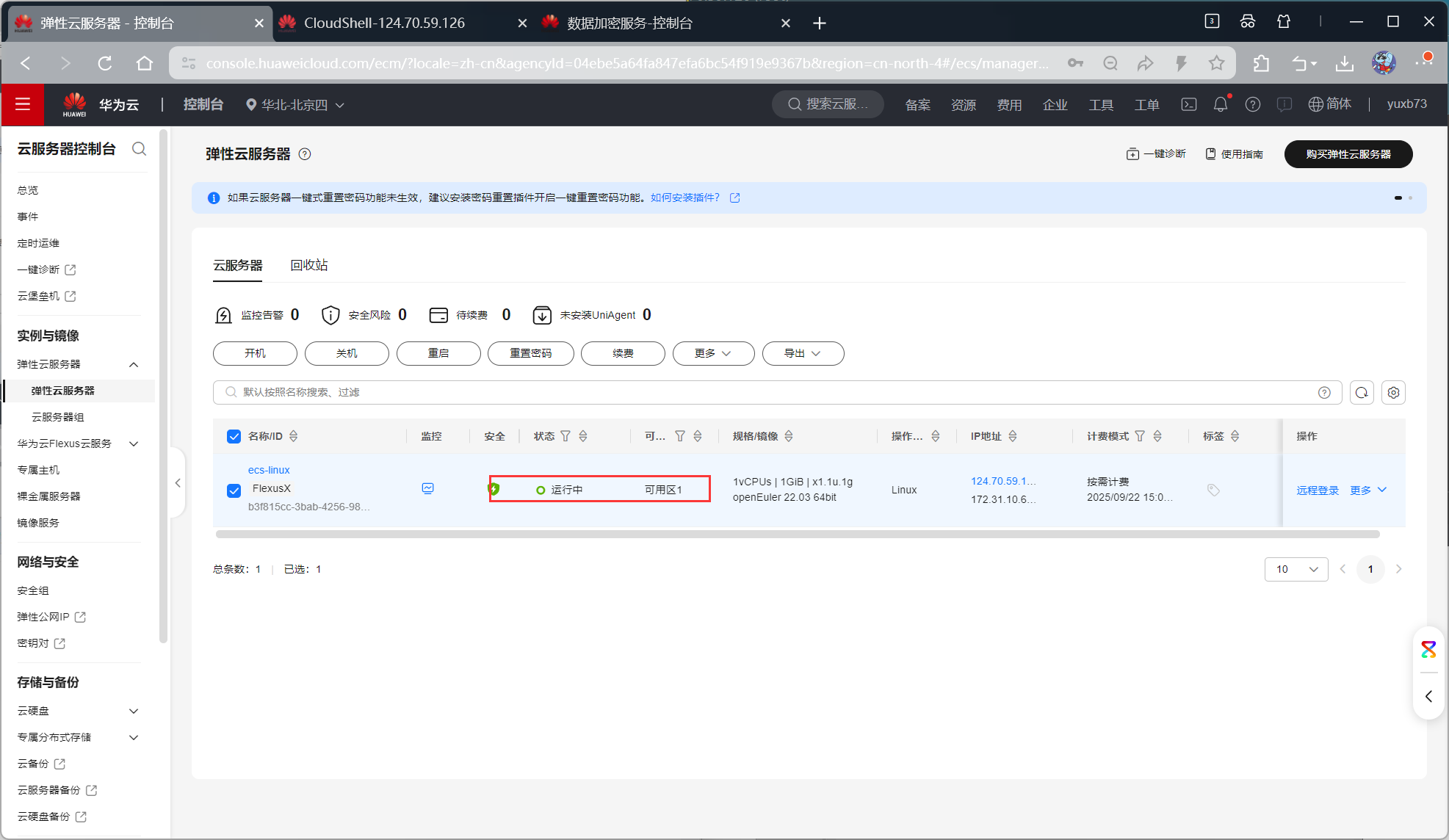The image size is (1449, 840).
Task: Open table column settings gear
Action: point(1393,392)
